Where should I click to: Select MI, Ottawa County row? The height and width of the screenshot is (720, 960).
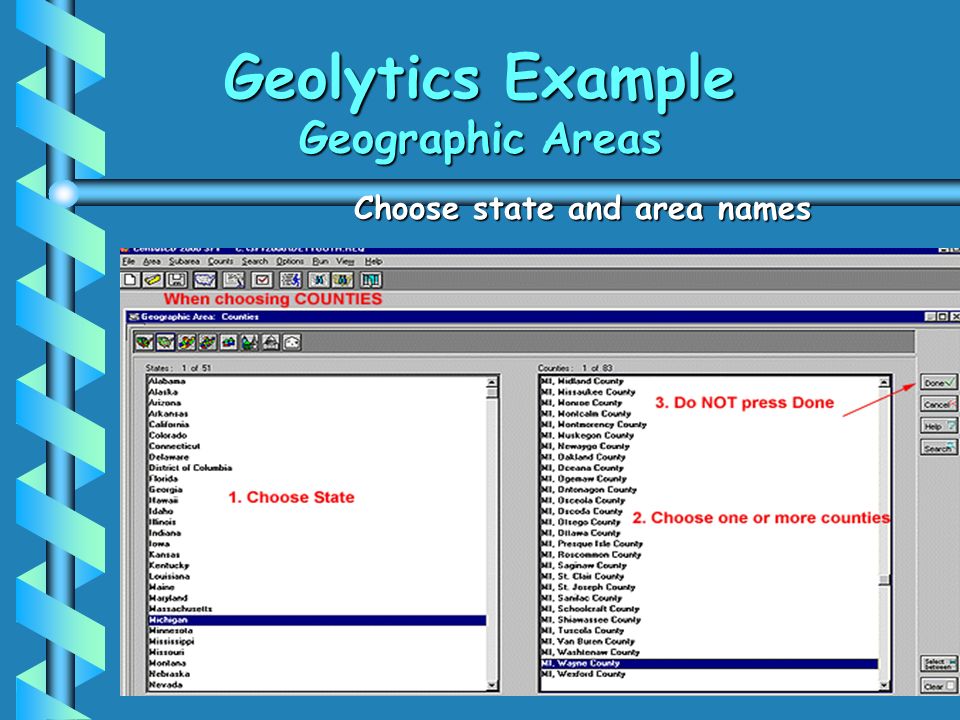[x=709, y=533]
